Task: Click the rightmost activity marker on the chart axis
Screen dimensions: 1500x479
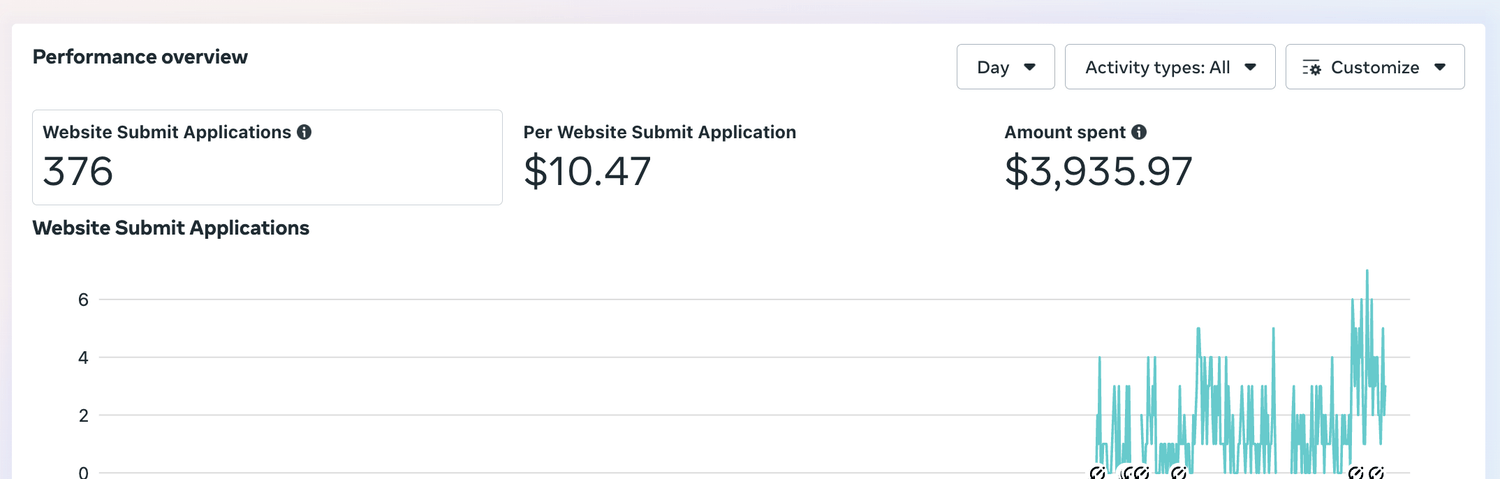Action: pos(1376,473)
